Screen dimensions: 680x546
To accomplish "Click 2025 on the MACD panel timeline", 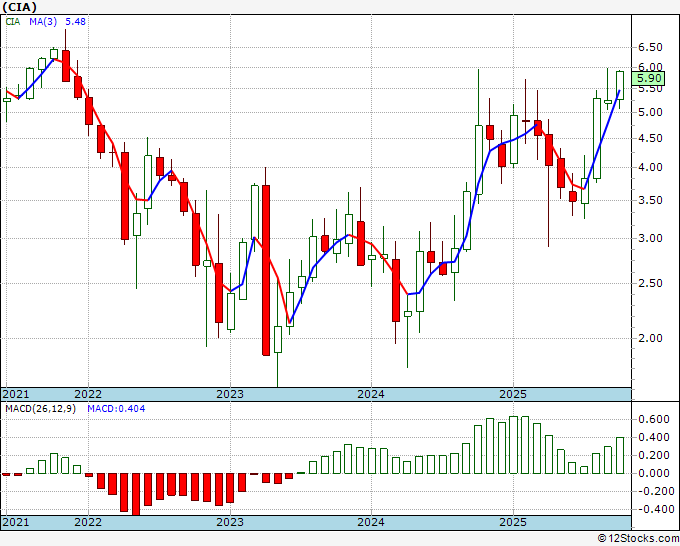I will pos(513,522).
